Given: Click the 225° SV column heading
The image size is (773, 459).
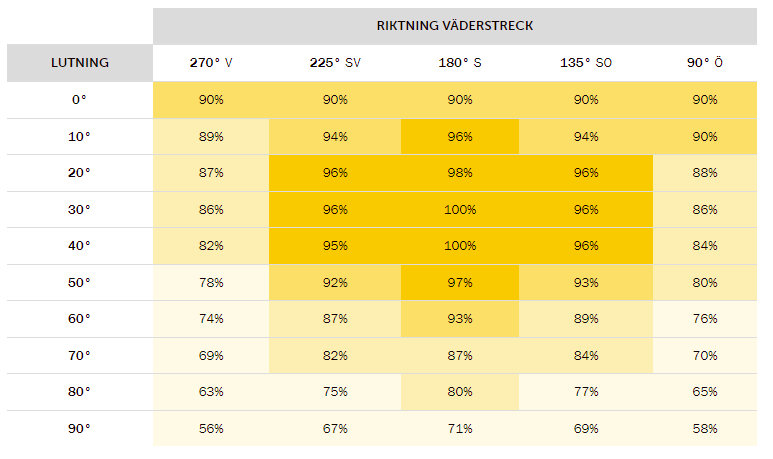Looking at the screenshot, I should (x=335, y=63).
